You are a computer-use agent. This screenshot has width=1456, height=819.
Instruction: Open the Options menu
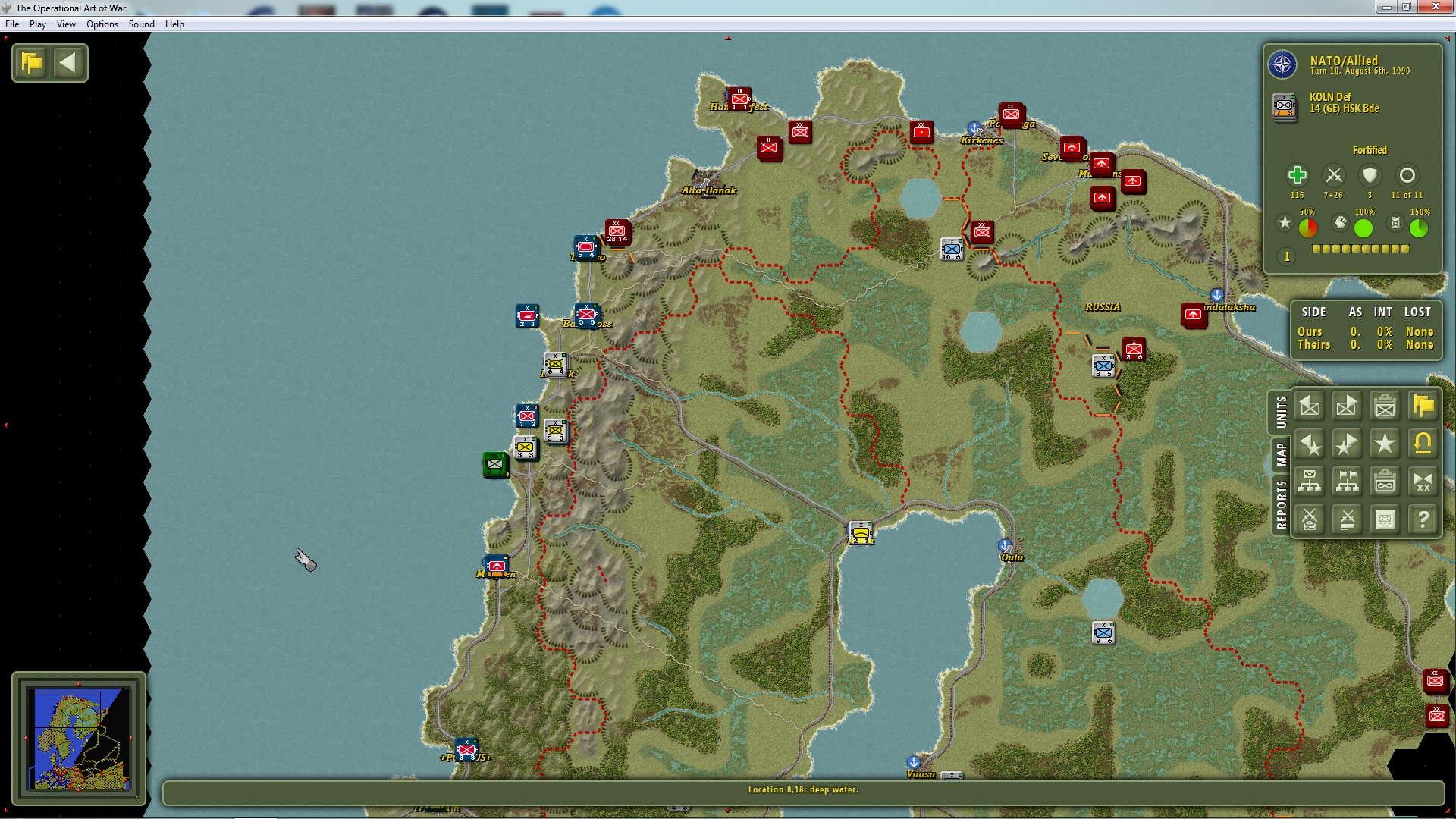tap(102, 24)
